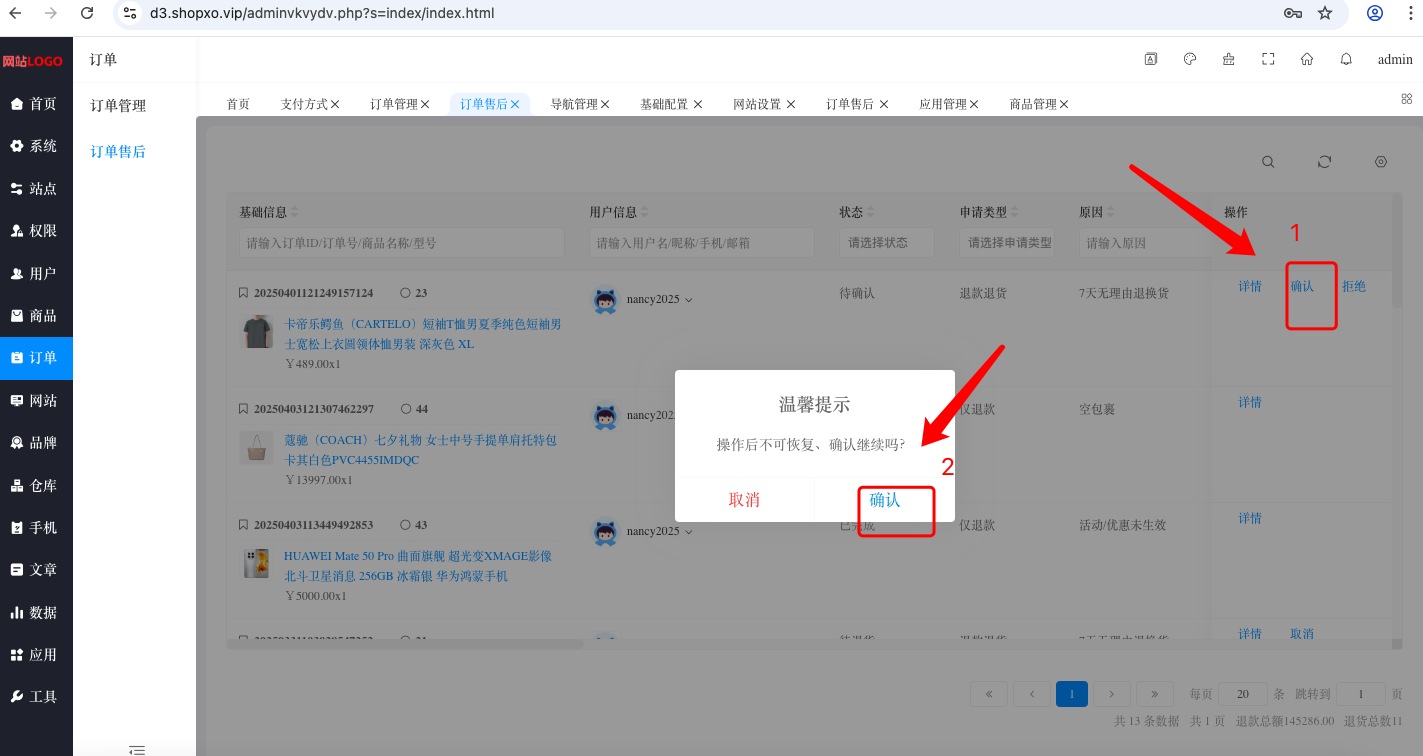Open 商品 in the dark sidebar
The width and height of the screenshot is (1423, 756).
pos(36,315)
